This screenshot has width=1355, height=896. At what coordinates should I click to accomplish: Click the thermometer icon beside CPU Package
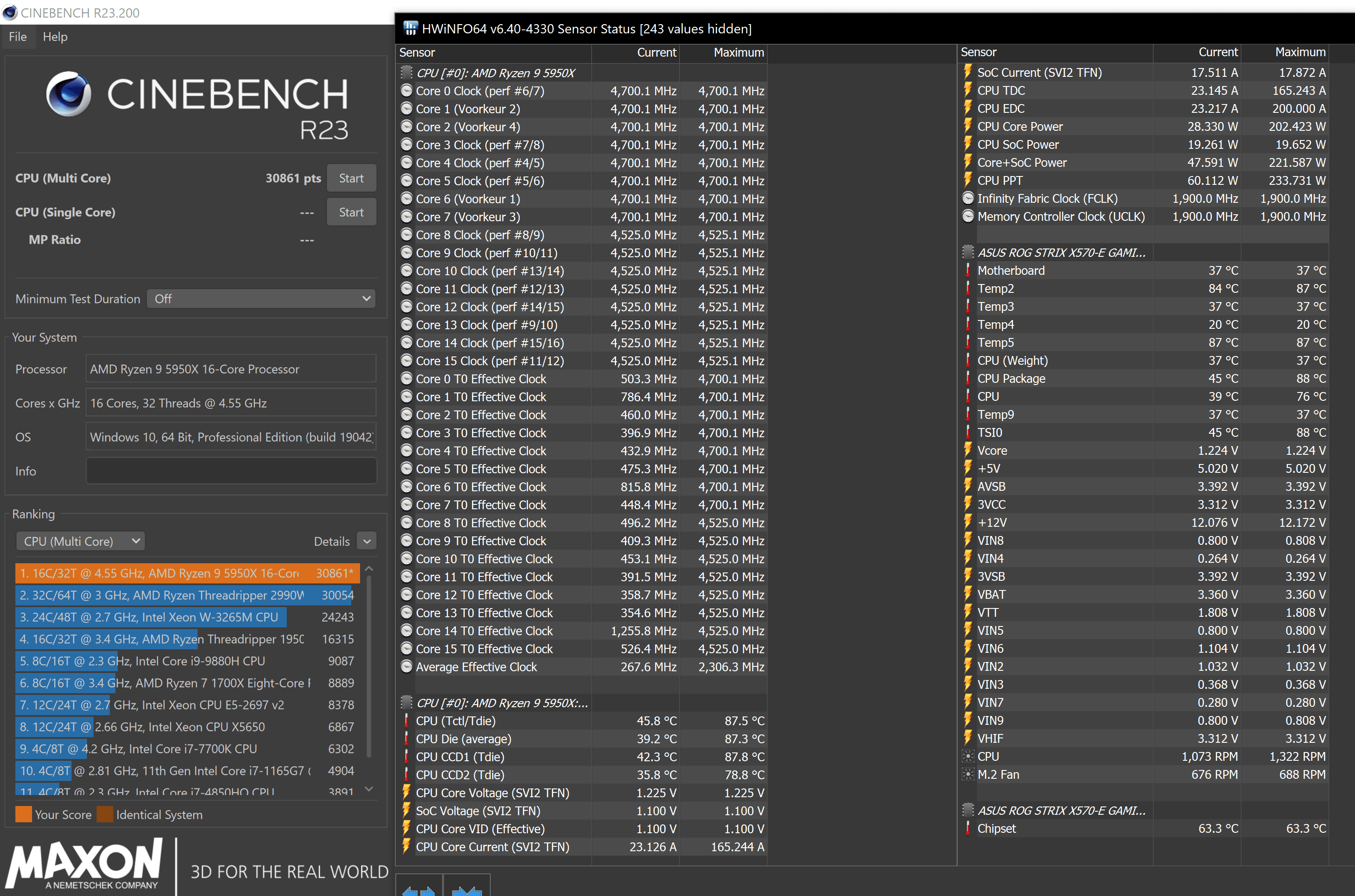(968, 378)
